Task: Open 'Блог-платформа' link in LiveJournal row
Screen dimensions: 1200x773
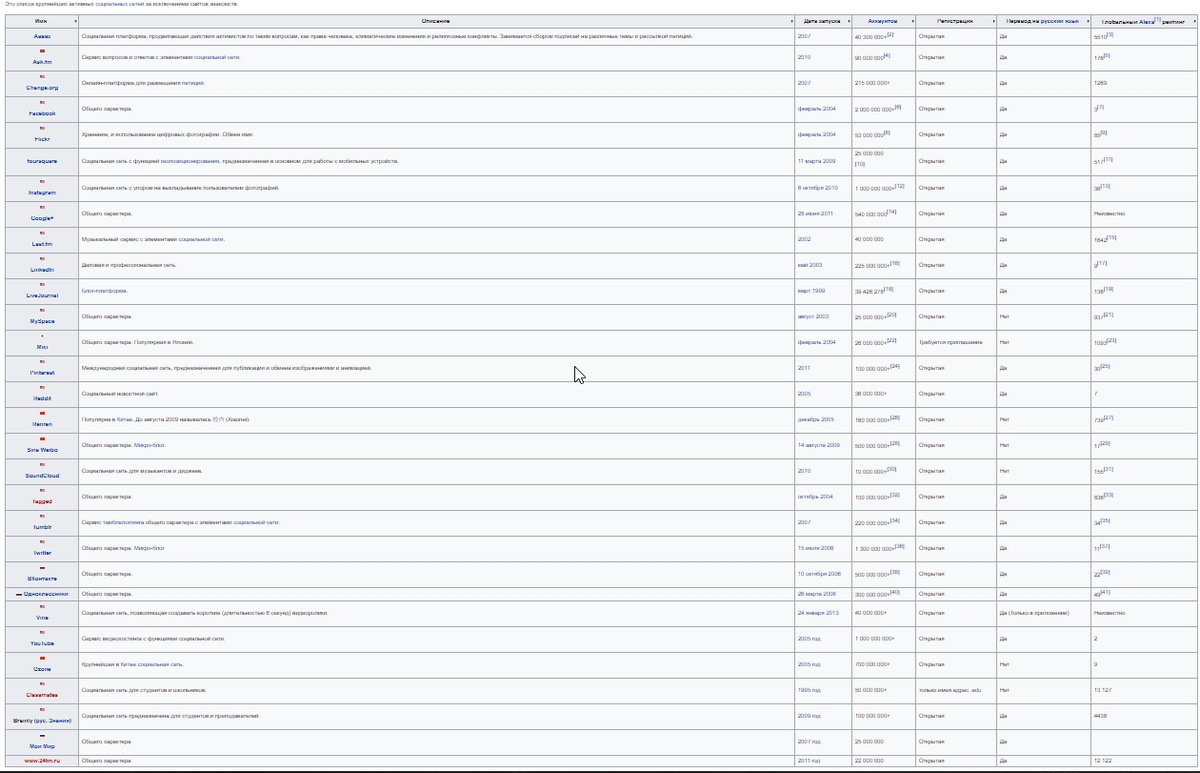Action: coord(104,291)
